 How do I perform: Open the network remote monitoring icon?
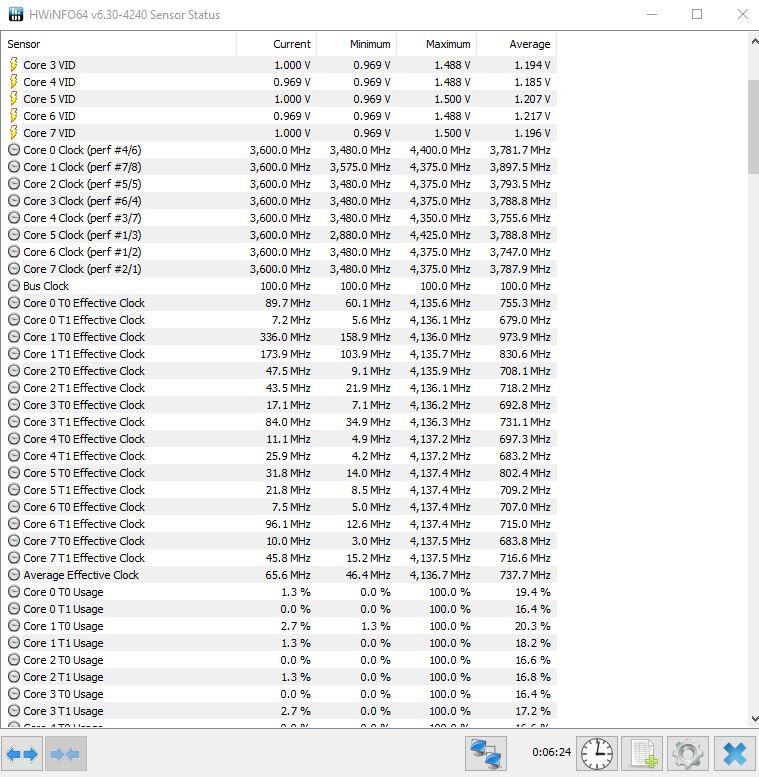(486, 754)
